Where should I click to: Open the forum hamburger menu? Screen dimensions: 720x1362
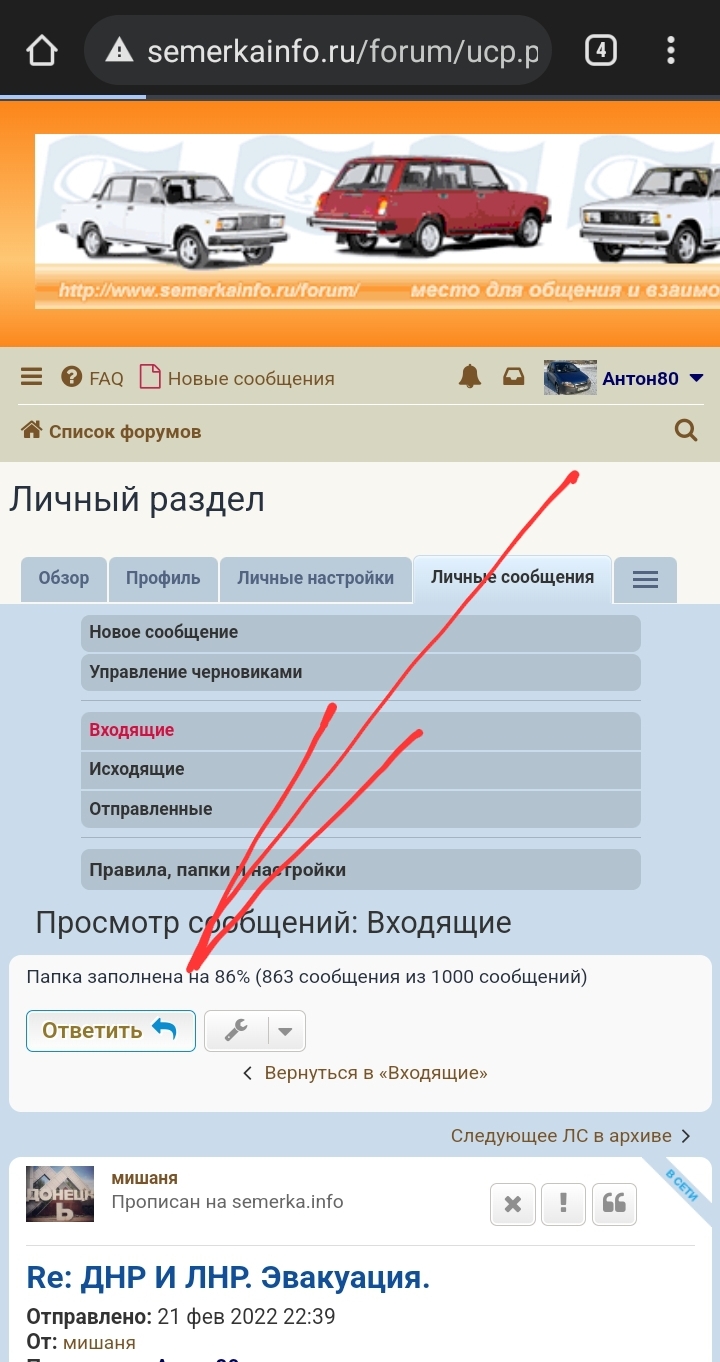pos(32,377)
